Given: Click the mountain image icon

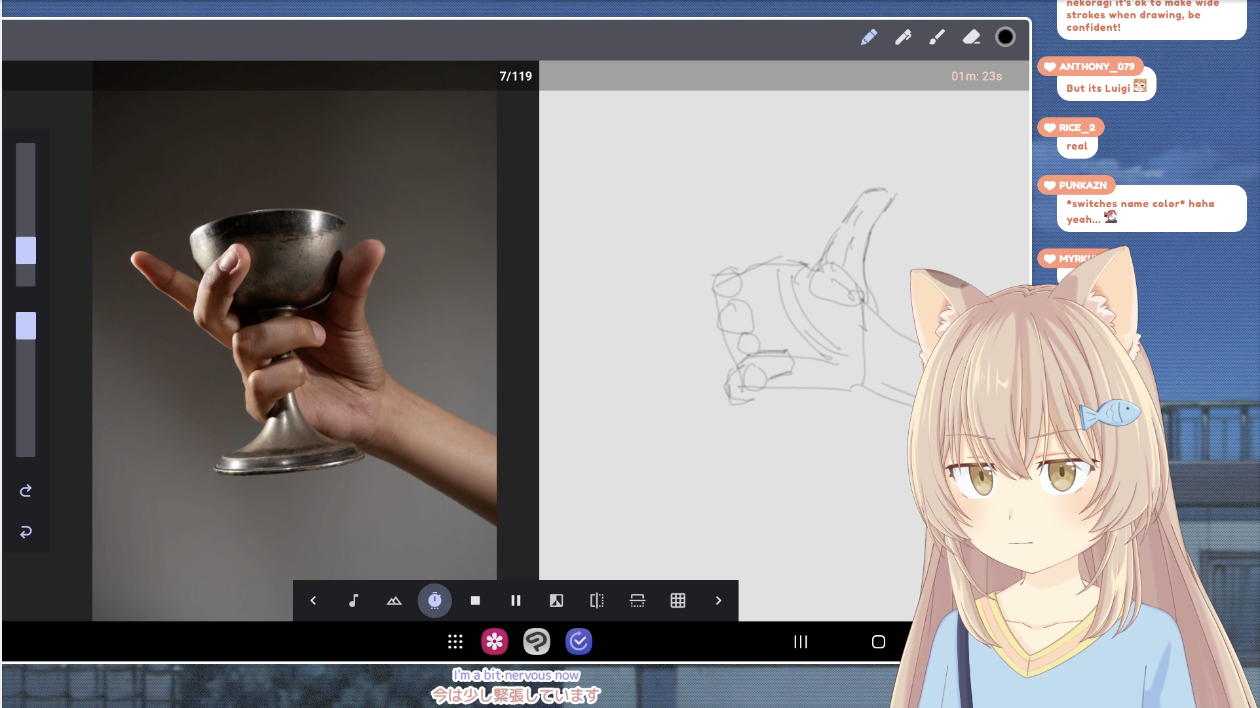Looking at the screenshot, I should pyautogui.click(x=394, y=601).
